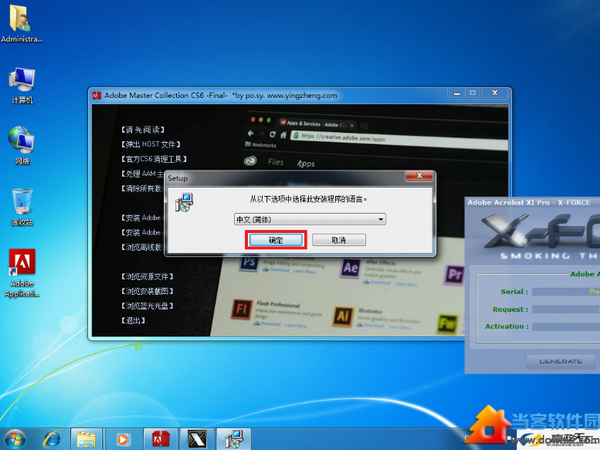
Task: Open 【请先阅读】 in Adobe launcher menu
Action: click(x=143, y=130)
